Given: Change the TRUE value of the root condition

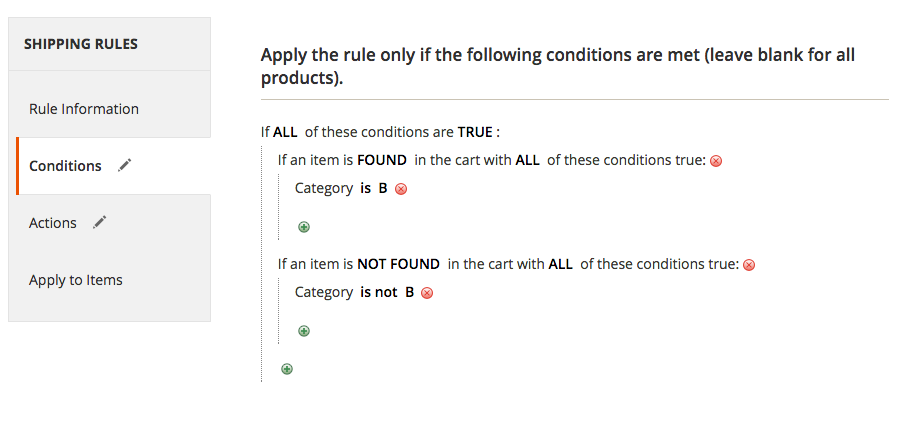Looking at the screenshot, I should pyautogui.click(x=475, y=132).
